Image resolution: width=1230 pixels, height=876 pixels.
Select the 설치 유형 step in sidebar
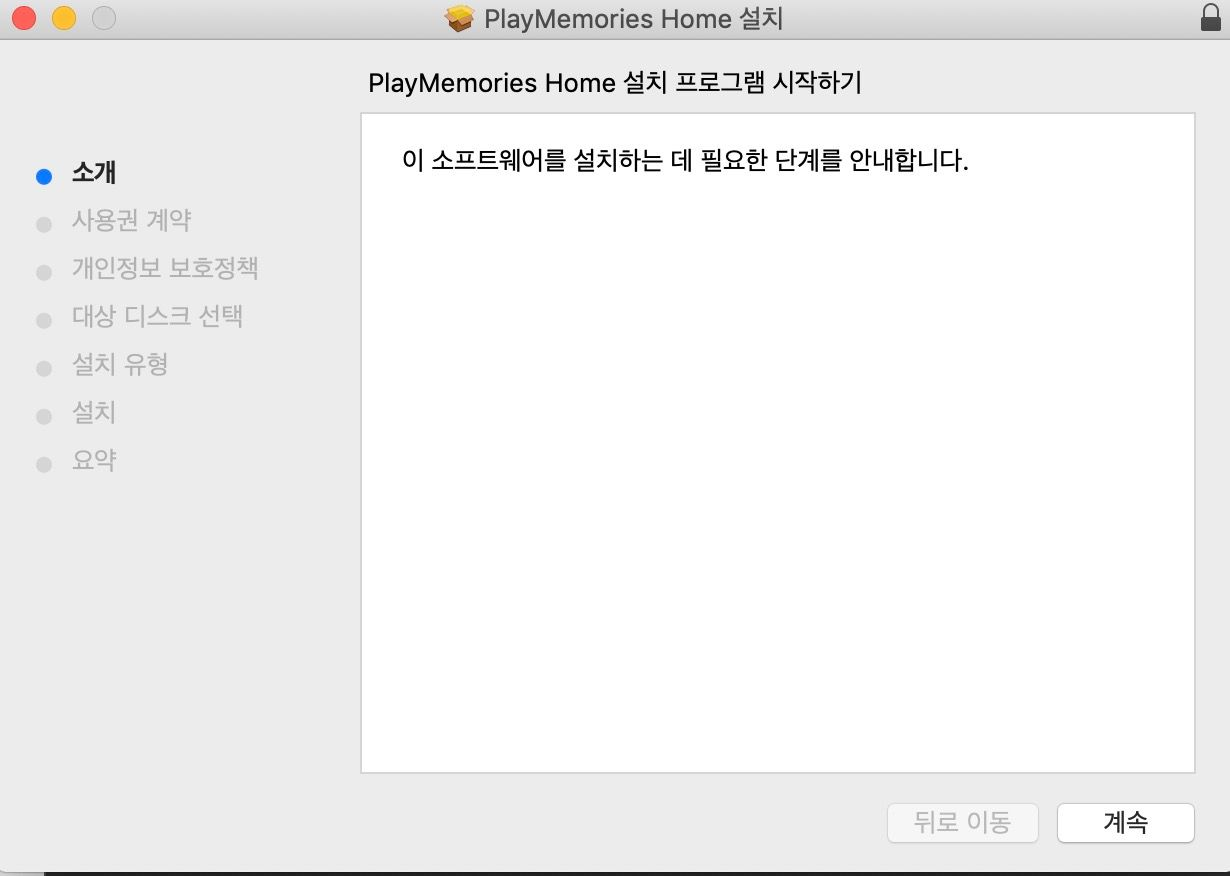(x=119, y=364)
